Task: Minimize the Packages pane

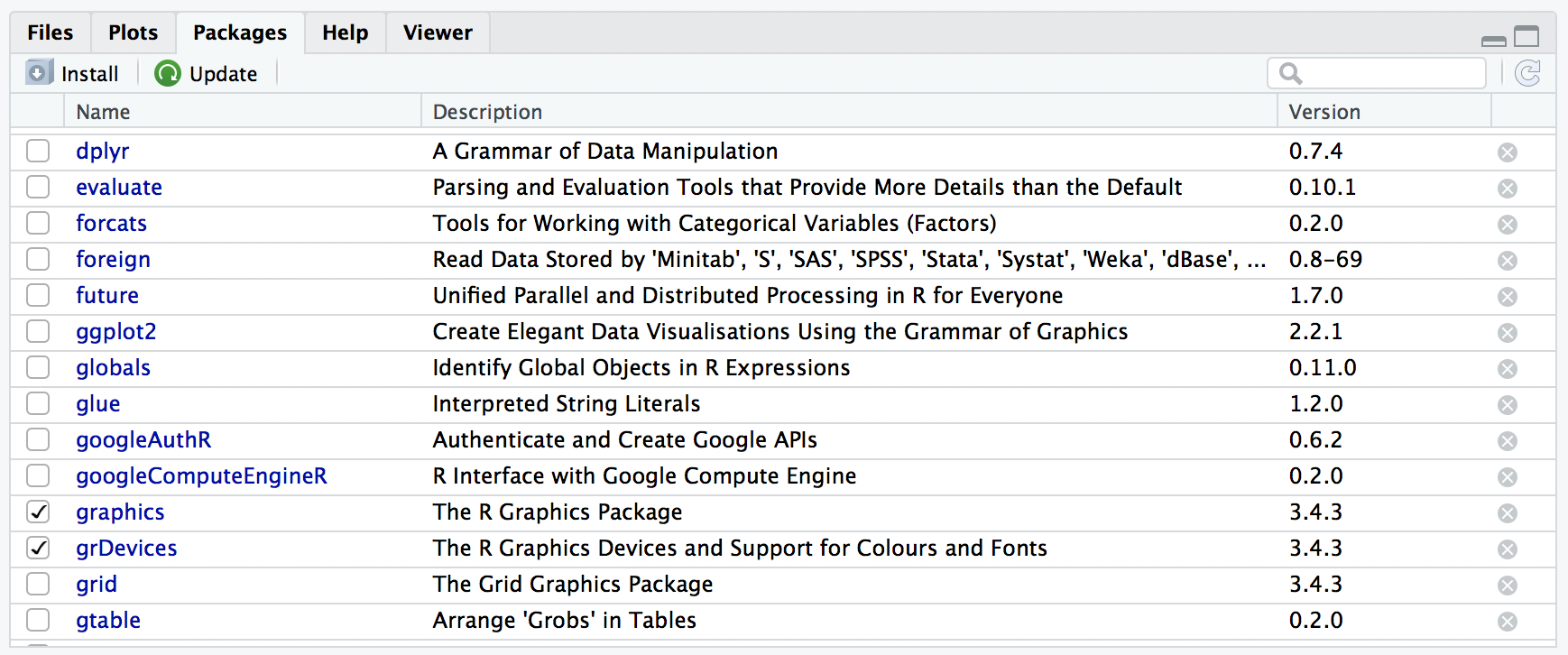Action: click(1494, 41)
